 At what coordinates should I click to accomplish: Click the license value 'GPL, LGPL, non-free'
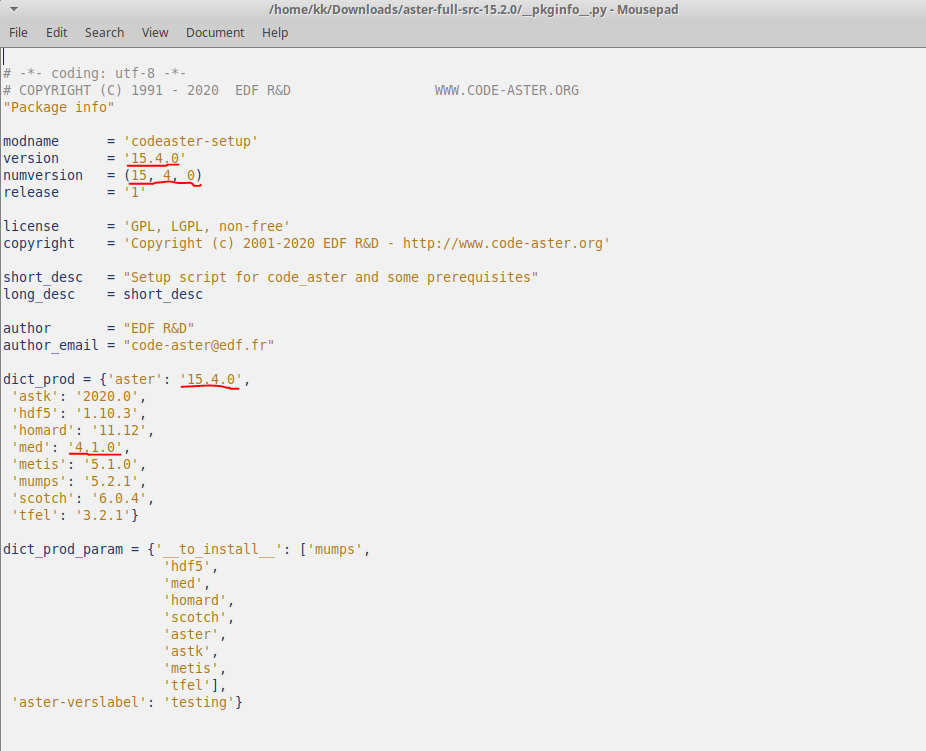[x=207, y=226]
